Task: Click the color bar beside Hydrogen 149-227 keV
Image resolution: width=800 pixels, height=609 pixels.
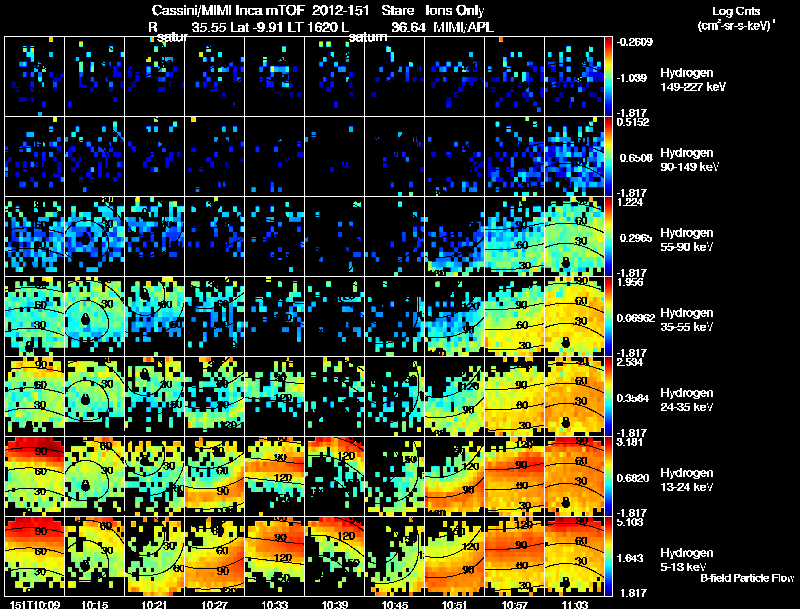Action: [608, 77]
